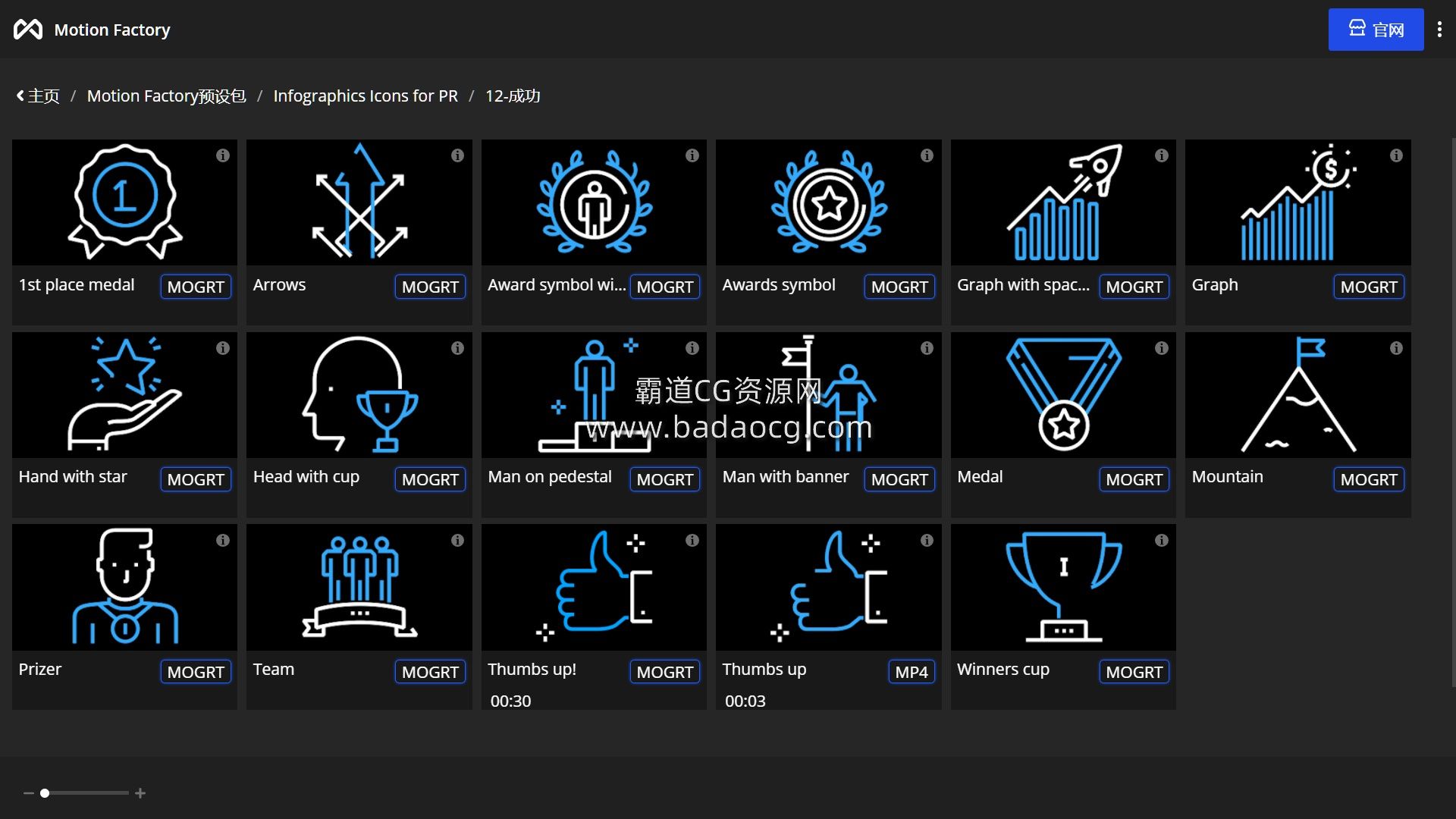Click the 'Thumbs up!' title text

click(x=532, y=670)
